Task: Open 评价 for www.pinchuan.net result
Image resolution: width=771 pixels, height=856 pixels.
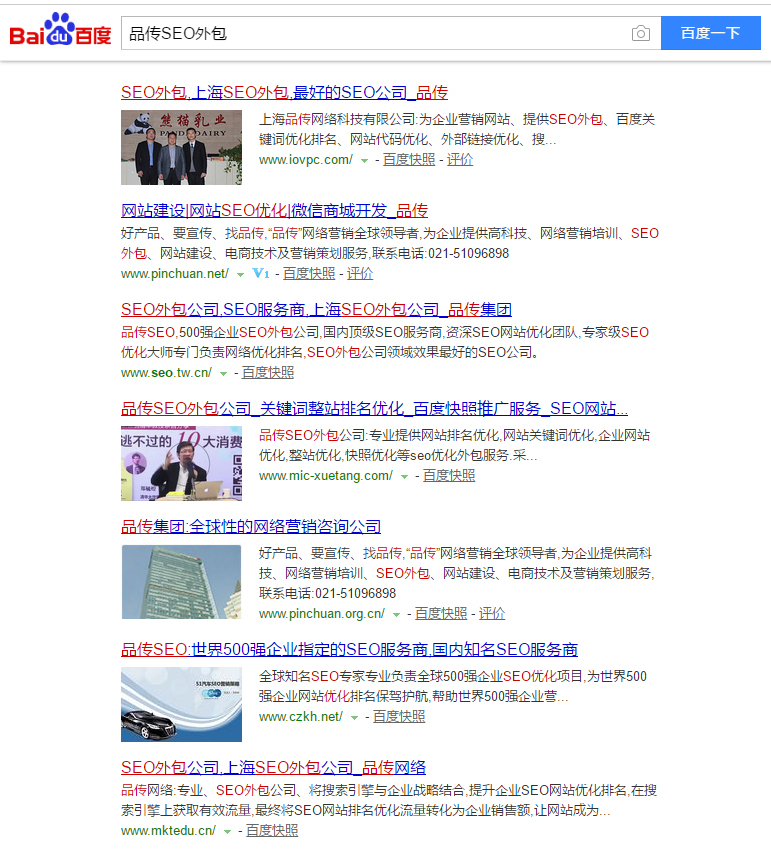Action: tap(360, 274)
